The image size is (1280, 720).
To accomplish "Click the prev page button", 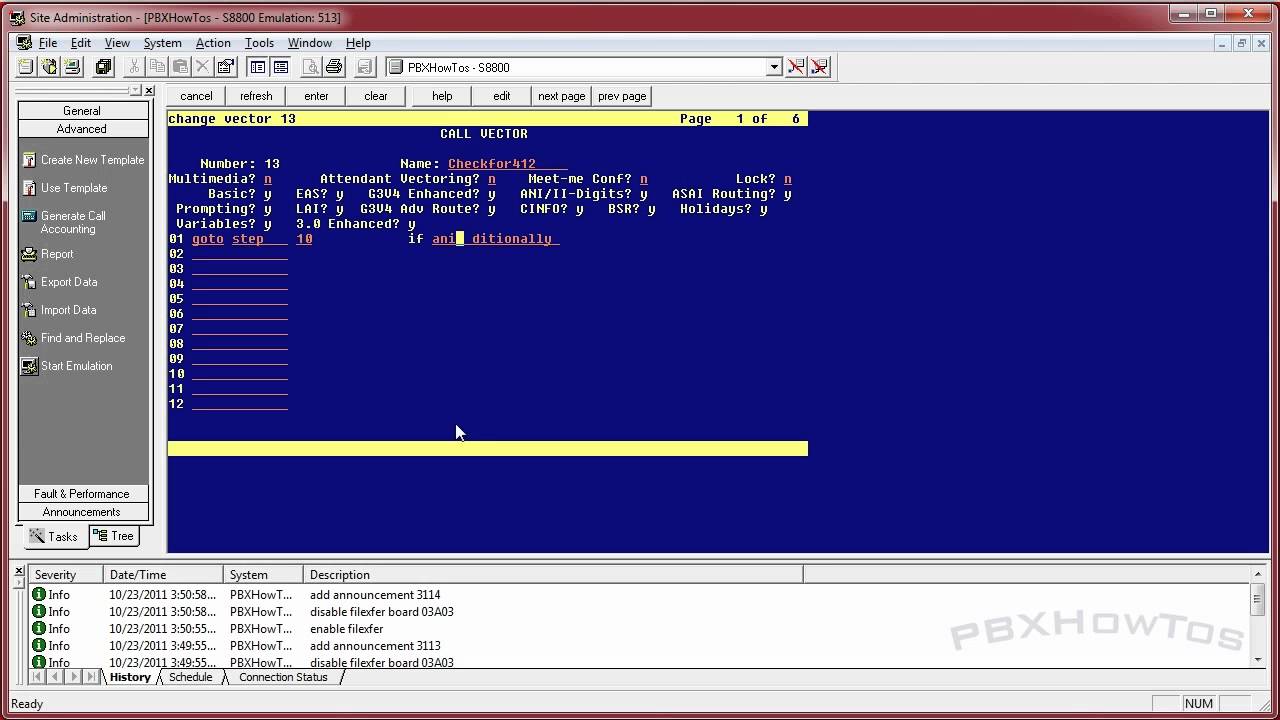I will tap(622, 96).
